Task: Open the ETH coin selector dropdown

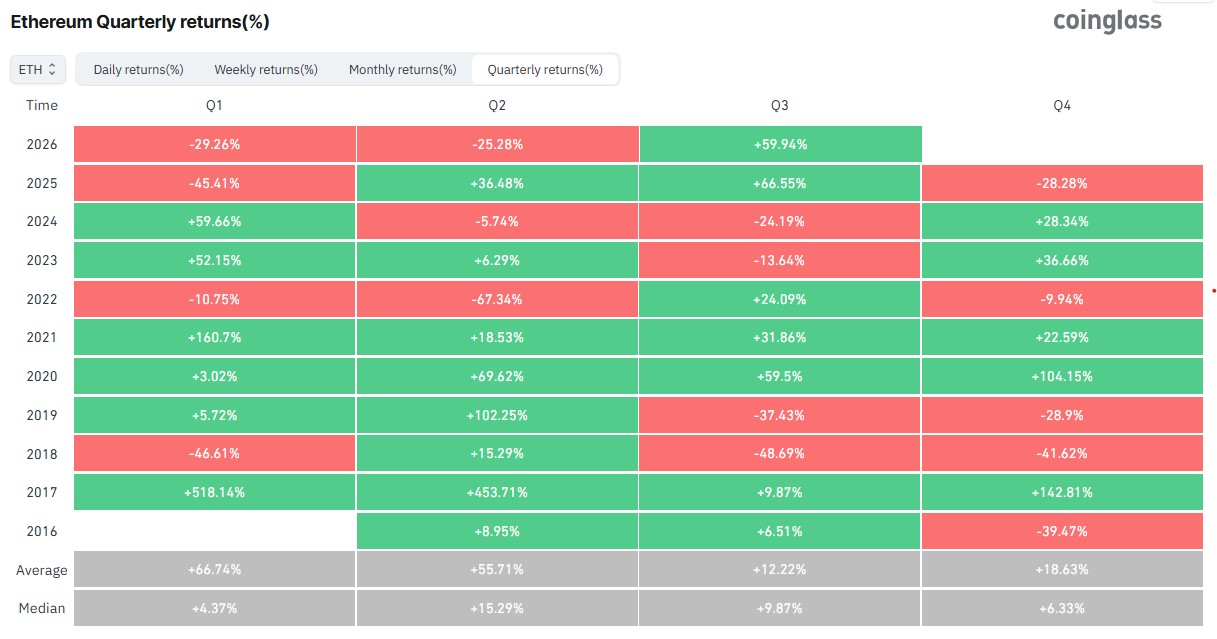Action: pos(39,70)
